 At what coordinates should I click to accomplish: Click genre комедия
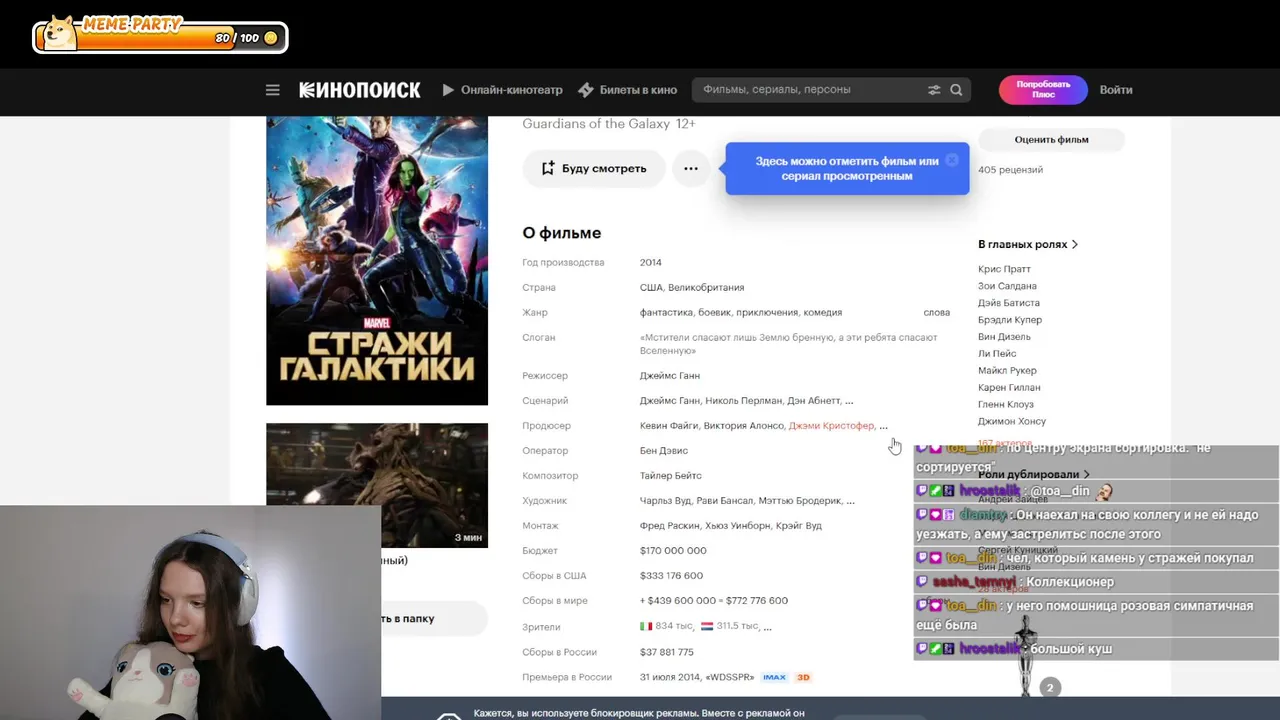[823, 313]
